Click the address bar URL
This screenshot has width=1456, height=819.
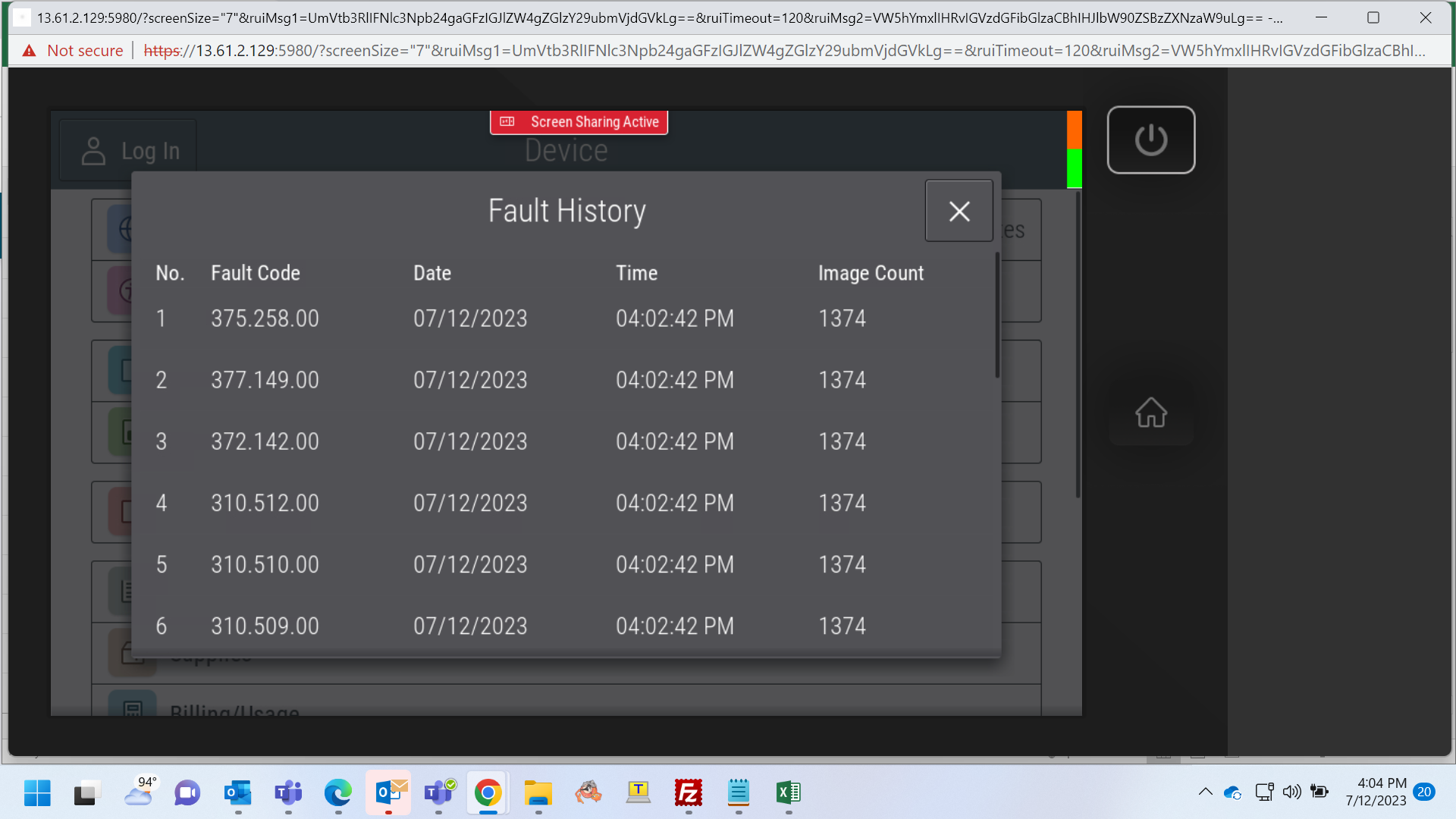pyautogui.click(x=784, y=51)
